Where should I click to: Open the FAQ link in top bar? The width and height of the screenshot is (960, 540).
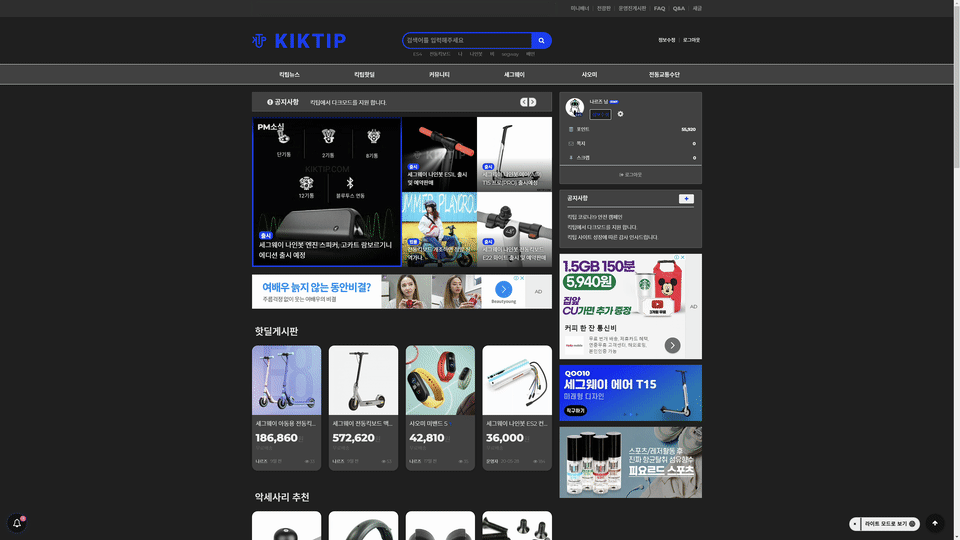tap(659, 9)
